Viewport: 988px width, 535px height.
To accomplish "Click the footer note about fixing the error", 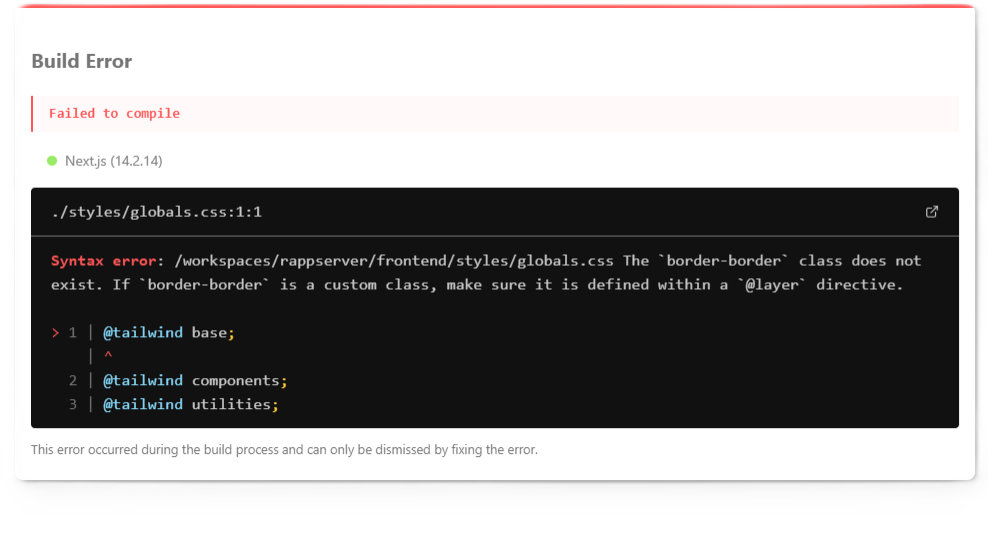I will [284, 450].
